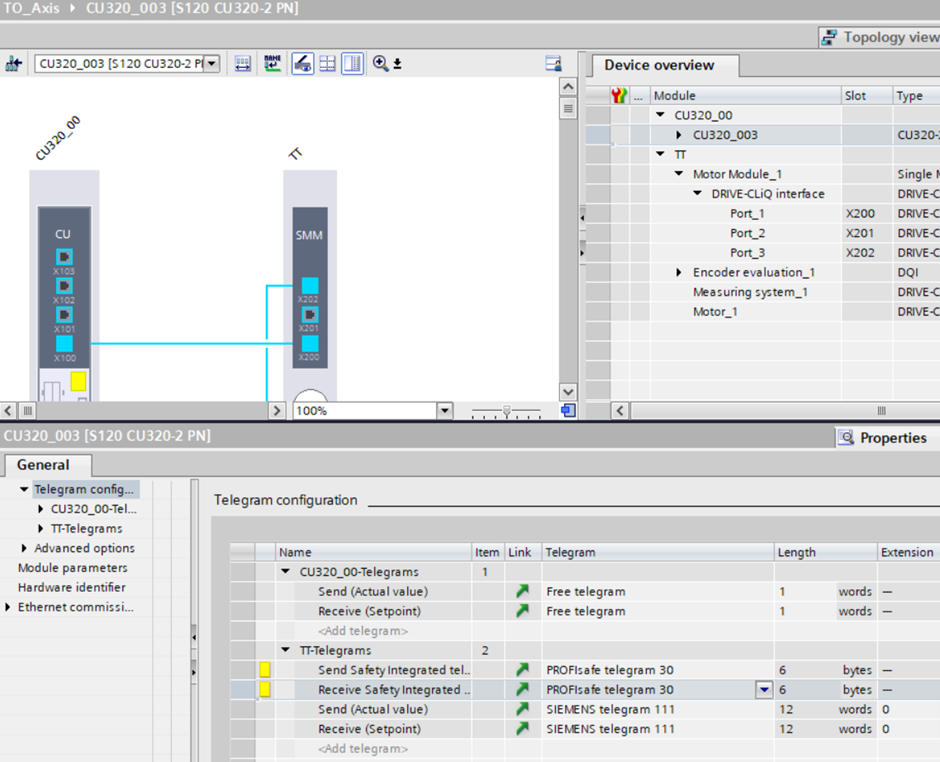940x762 pixels.
Task: Open the PROFIsafe telegram 30 dropdown in Receive row
Action: point(764,690)
